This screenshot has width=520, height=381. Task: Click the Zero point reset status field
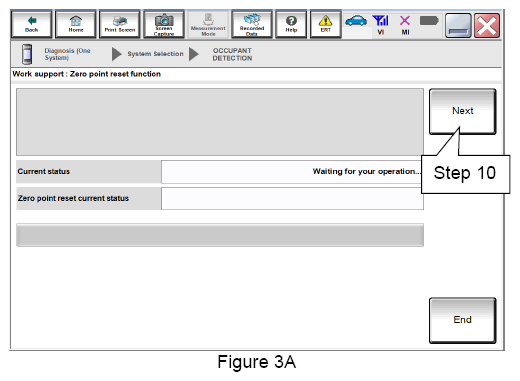pyautogui.click(x=292, y=198)
